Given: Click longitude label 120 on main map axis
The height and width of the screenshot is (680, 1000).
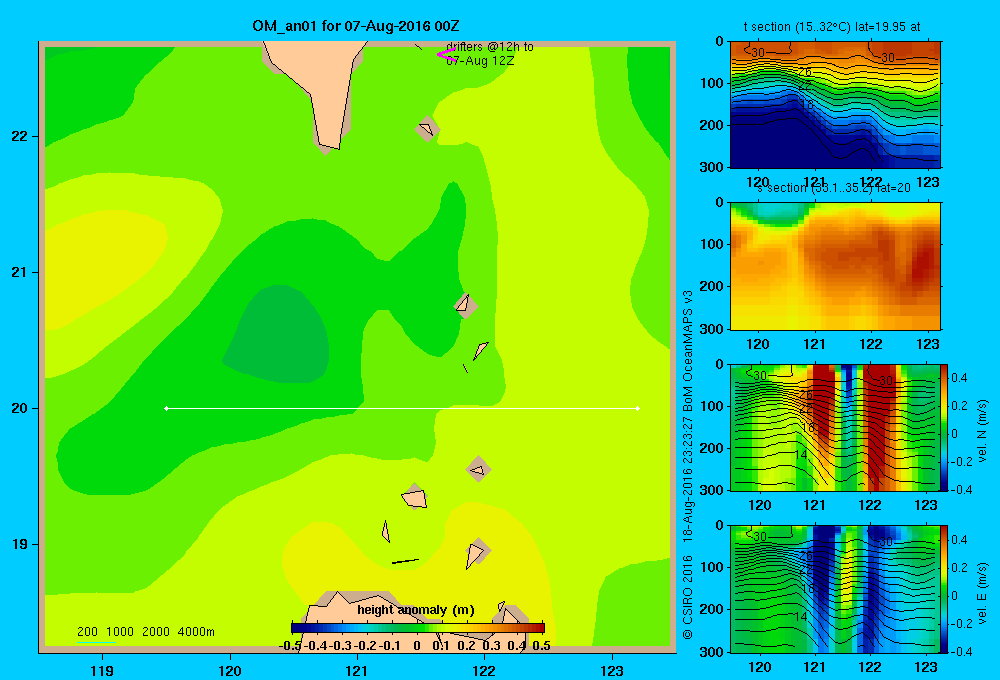Looking at the screenshot, I should pyautogui.click(x=230, y=670).
